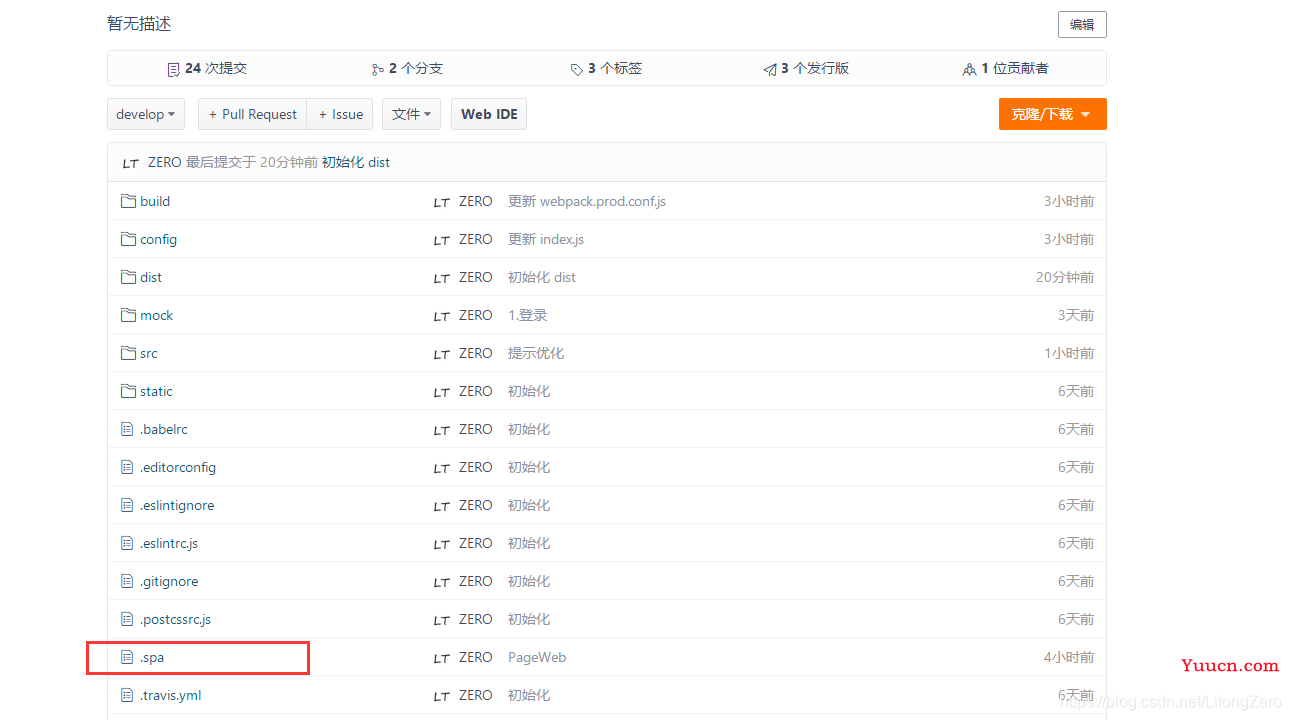Open the .editorconfig file

178,467
